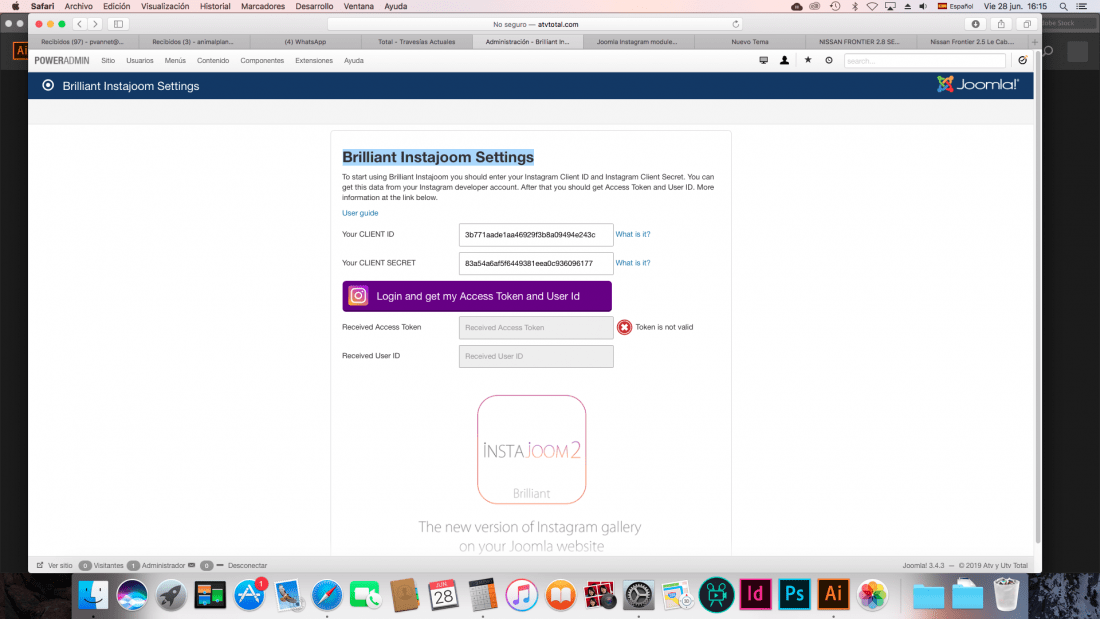Open Spotlight search in menu bar

pyautogui.click(x=1064, y=6)
